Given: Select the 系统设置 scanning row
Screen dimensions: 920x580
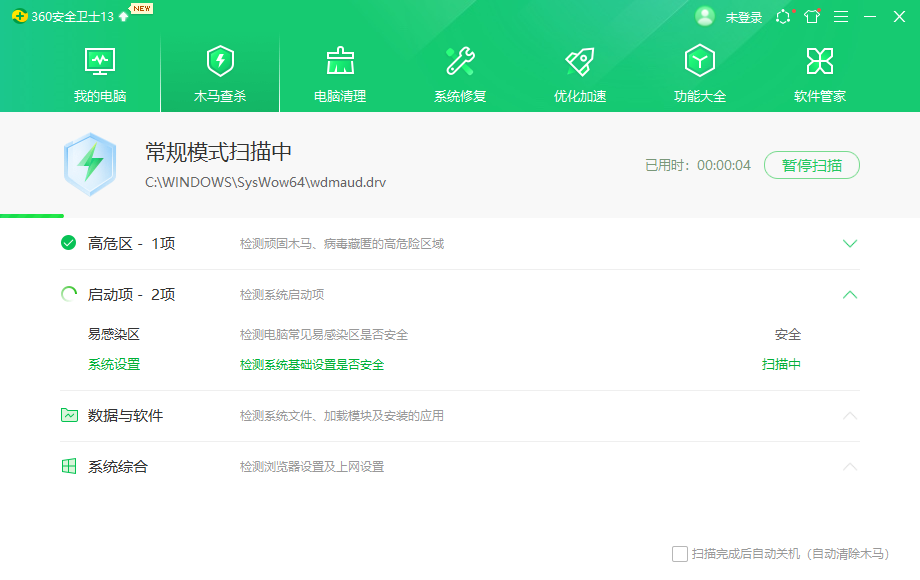Looking at the screenshot, I should pyautogui.click(x=114, y=365).
